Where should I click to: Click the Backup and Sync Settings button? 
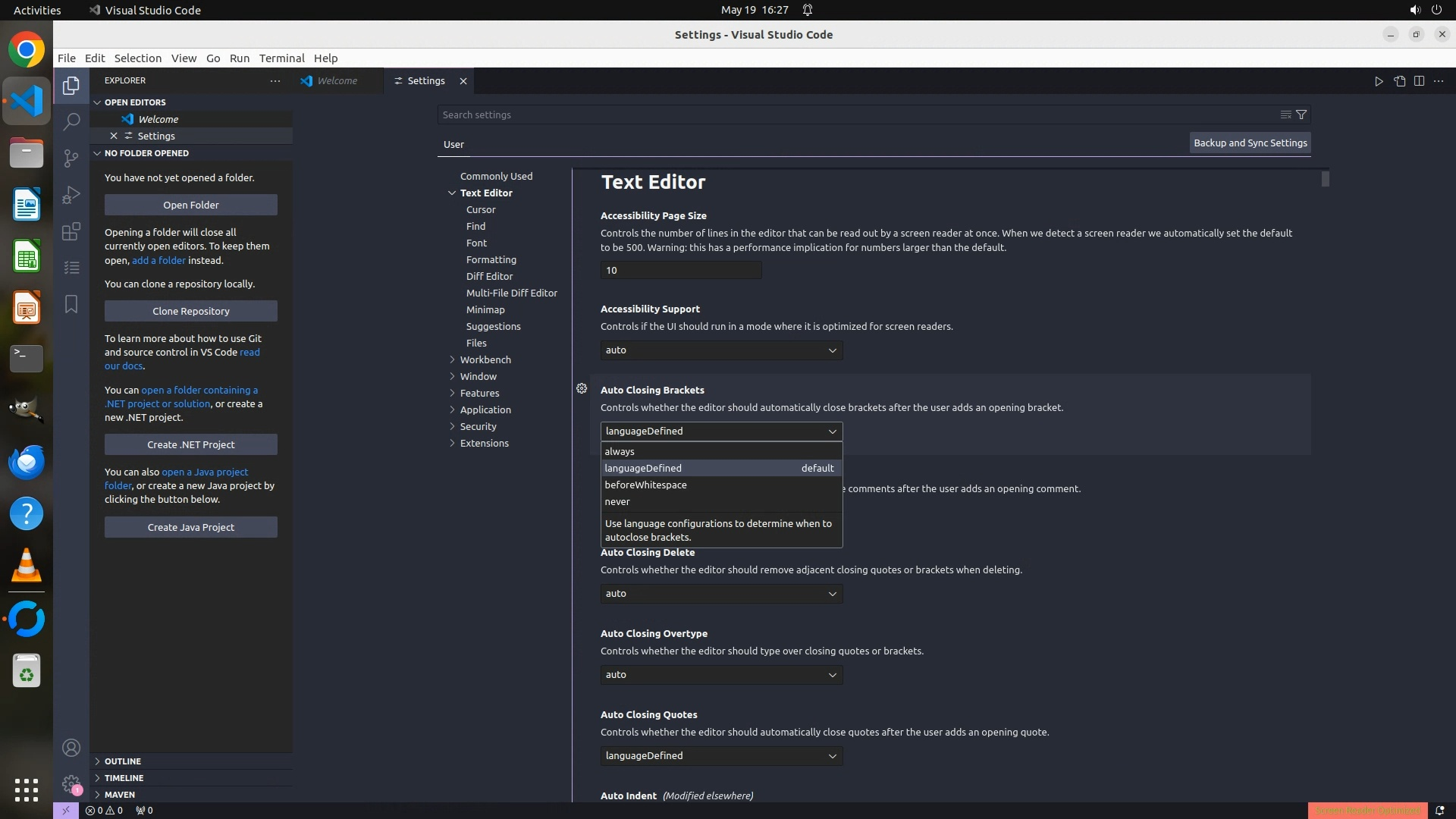[1250, 143]
